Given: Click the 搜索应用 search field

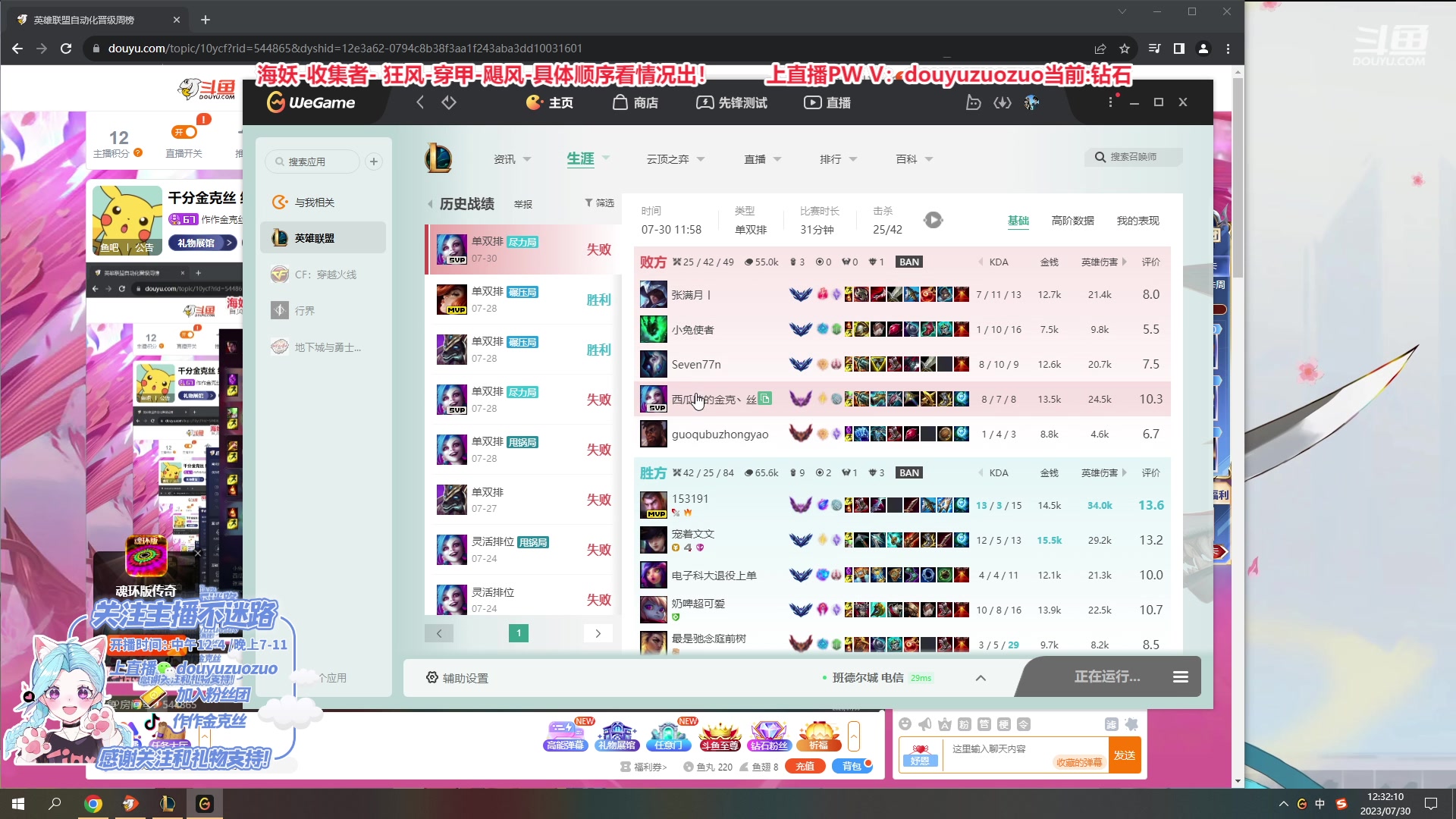Looking at the screenshot, I should [312, 162].
